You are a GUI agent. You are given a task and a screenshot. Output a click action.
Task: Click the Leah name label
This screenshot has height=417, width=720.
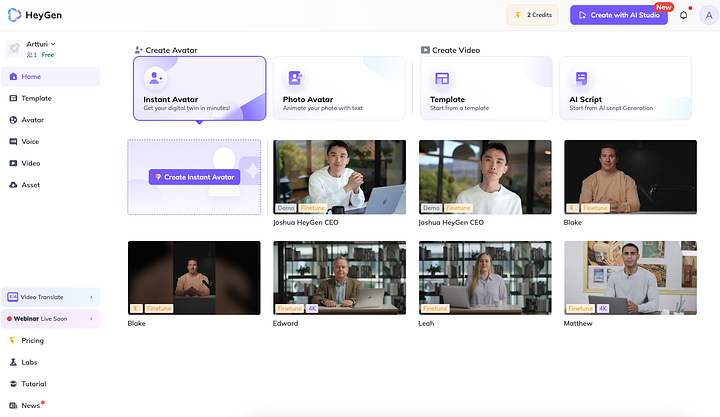point(426,323)
